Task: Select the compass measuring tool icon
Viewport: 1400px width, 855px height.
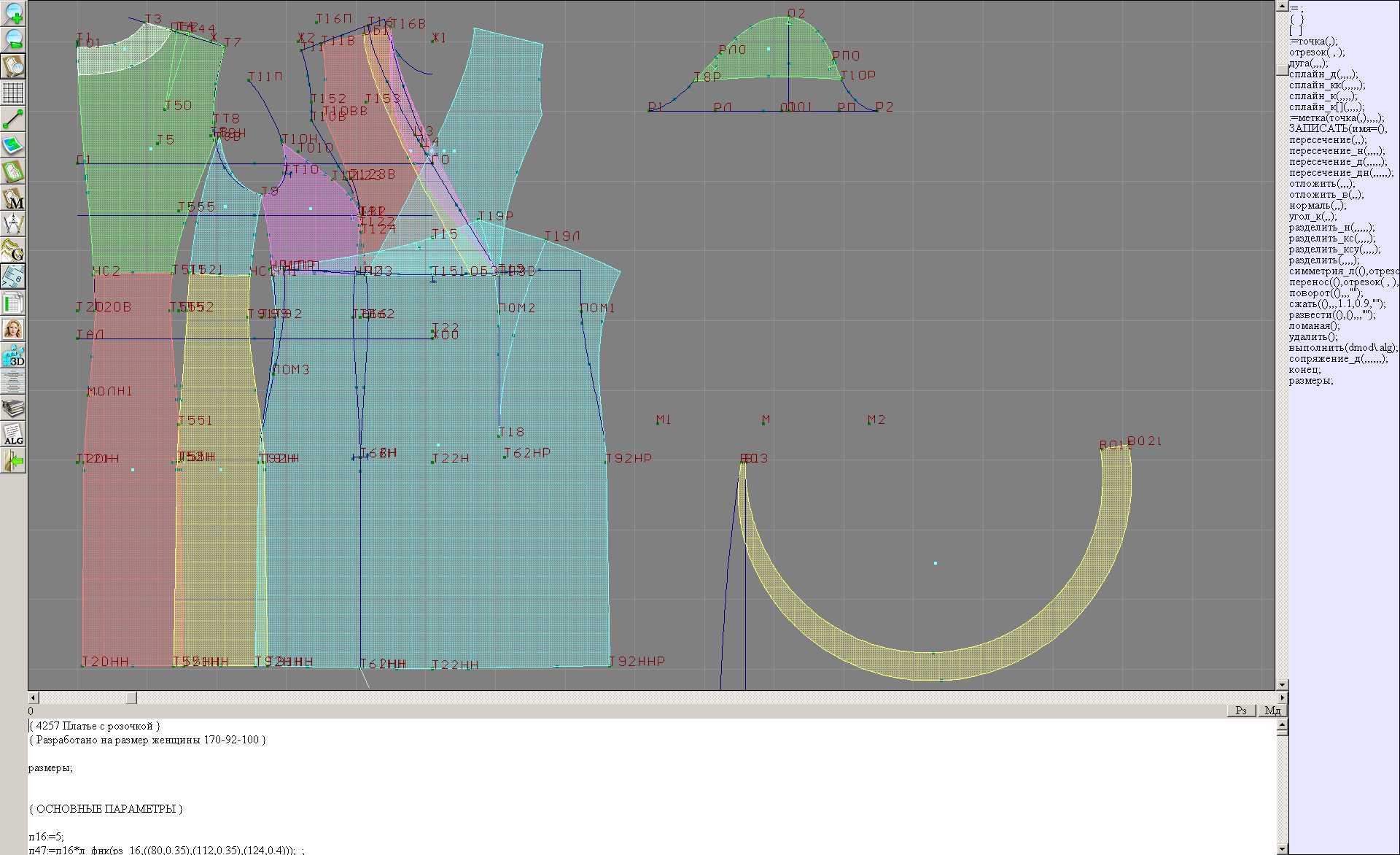Action: click(x=13, y=224)
